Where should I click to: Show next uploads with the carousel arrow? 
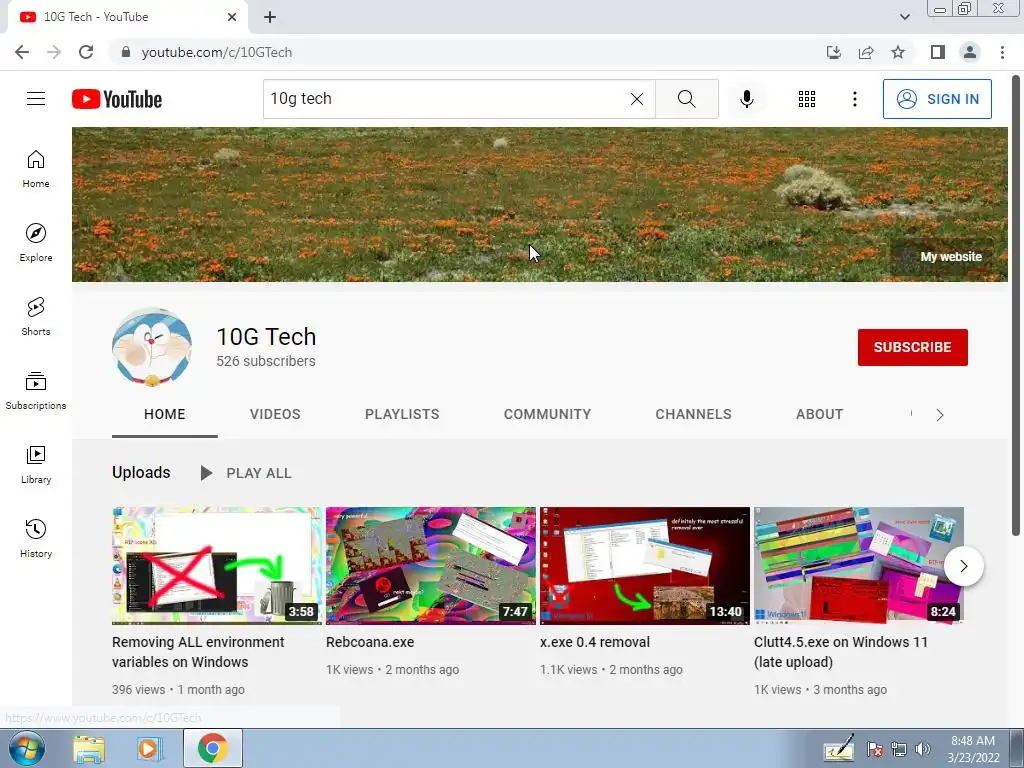963,566
